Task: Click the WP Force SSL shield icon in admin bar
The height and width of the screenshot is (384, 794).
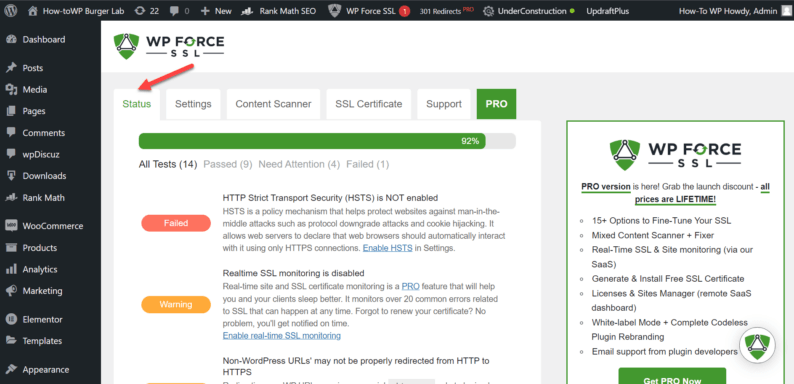Action: pyautogui.click(x=334, y=11)
